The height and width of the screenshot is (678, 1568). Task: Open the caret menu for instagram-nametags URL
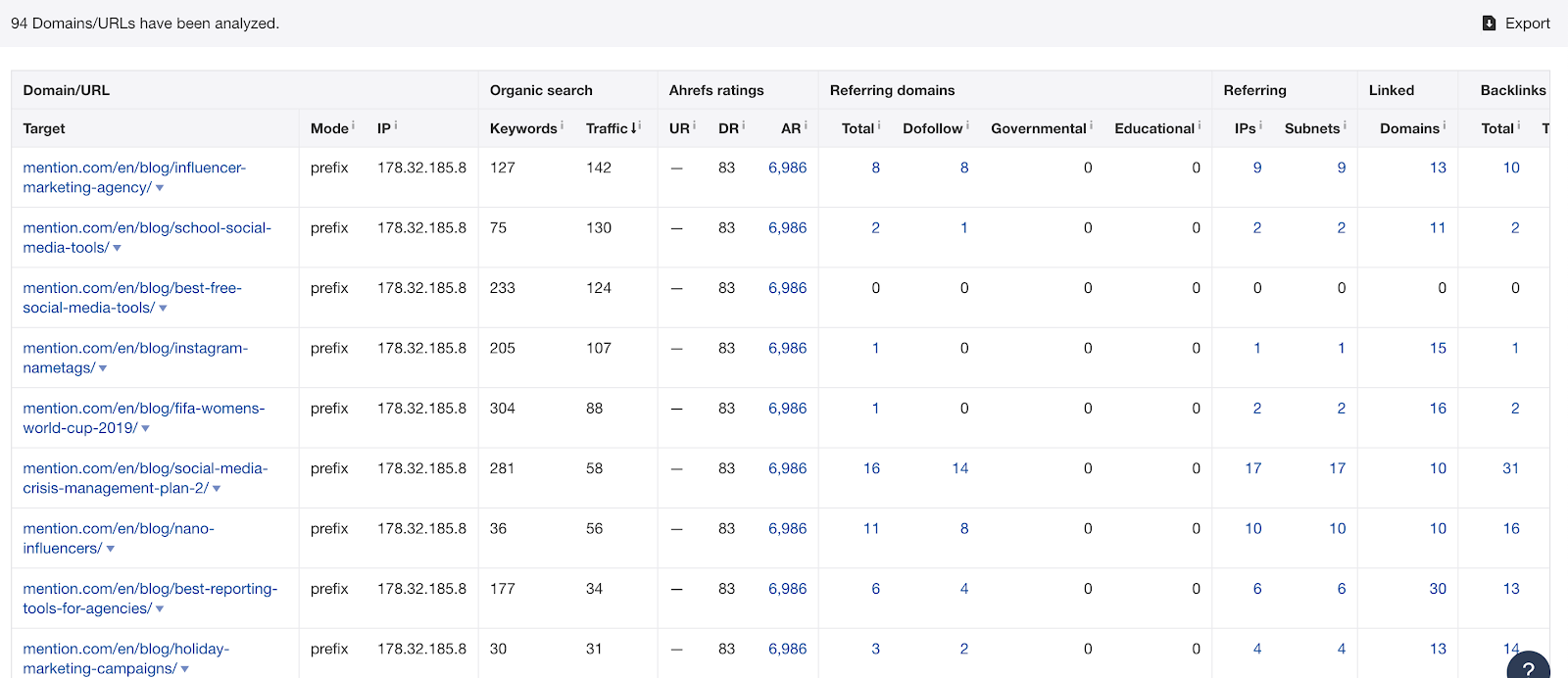point(103,368)
